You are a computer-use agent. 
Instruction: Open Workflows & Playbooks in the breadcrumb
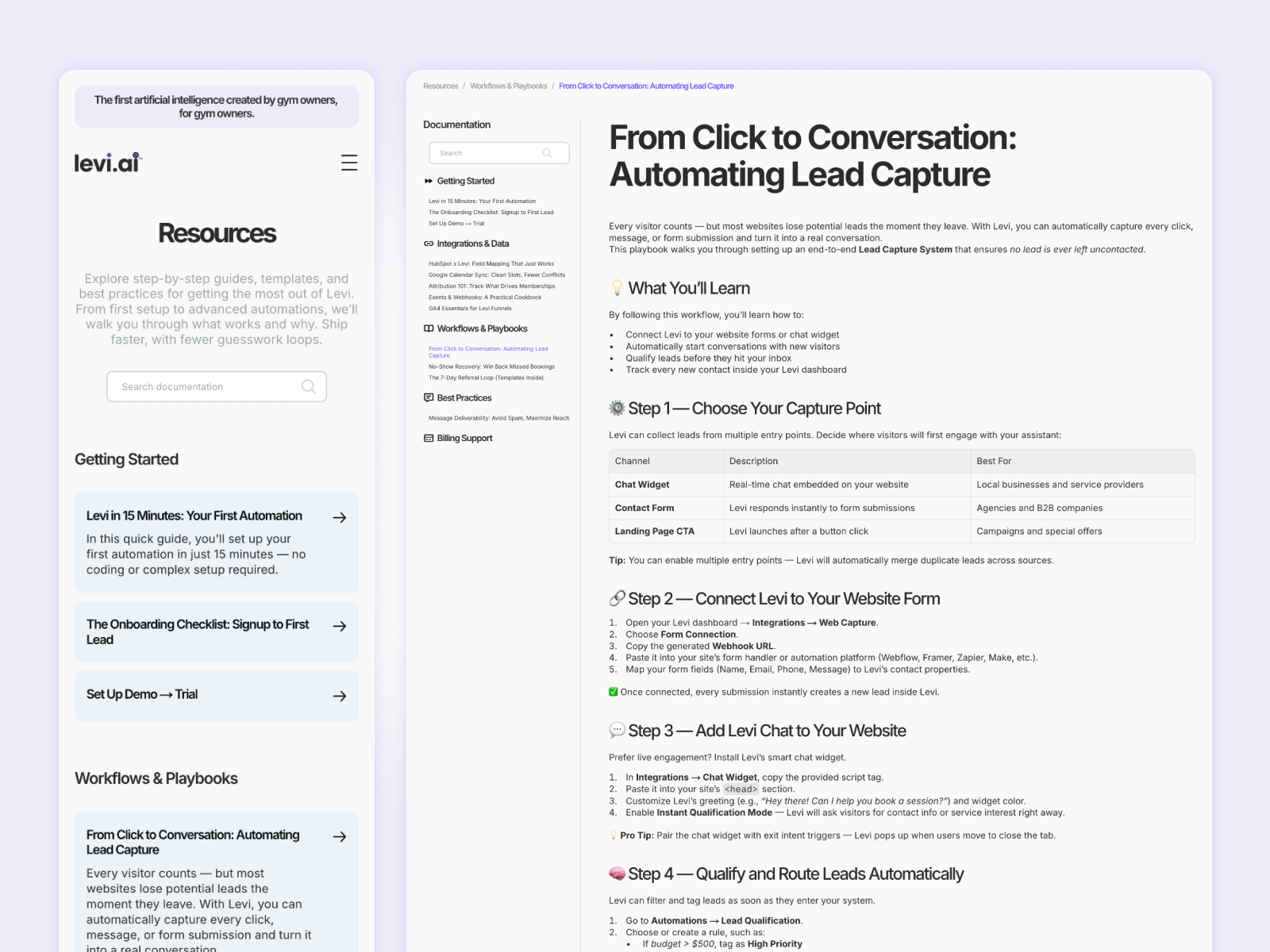coord(509,86)
